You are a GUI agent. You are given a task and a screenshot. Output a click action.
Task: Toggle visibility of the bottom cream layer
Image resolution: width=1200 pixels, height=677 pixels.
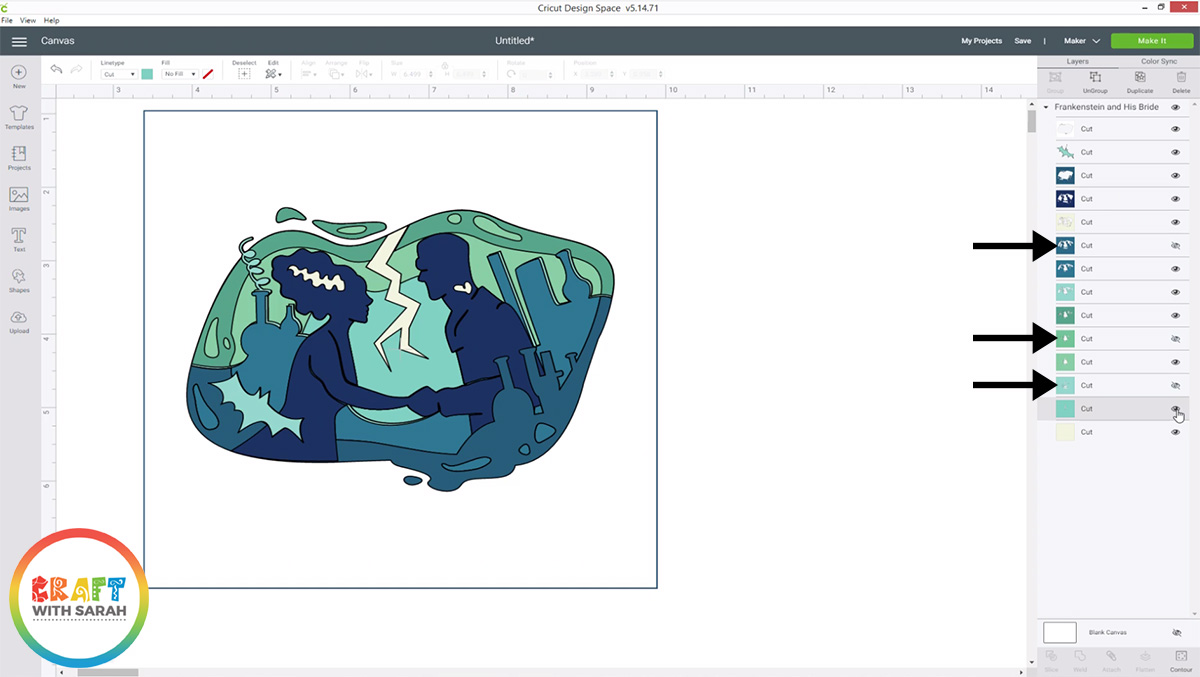pyautogui.click(x=1176, y=431)
